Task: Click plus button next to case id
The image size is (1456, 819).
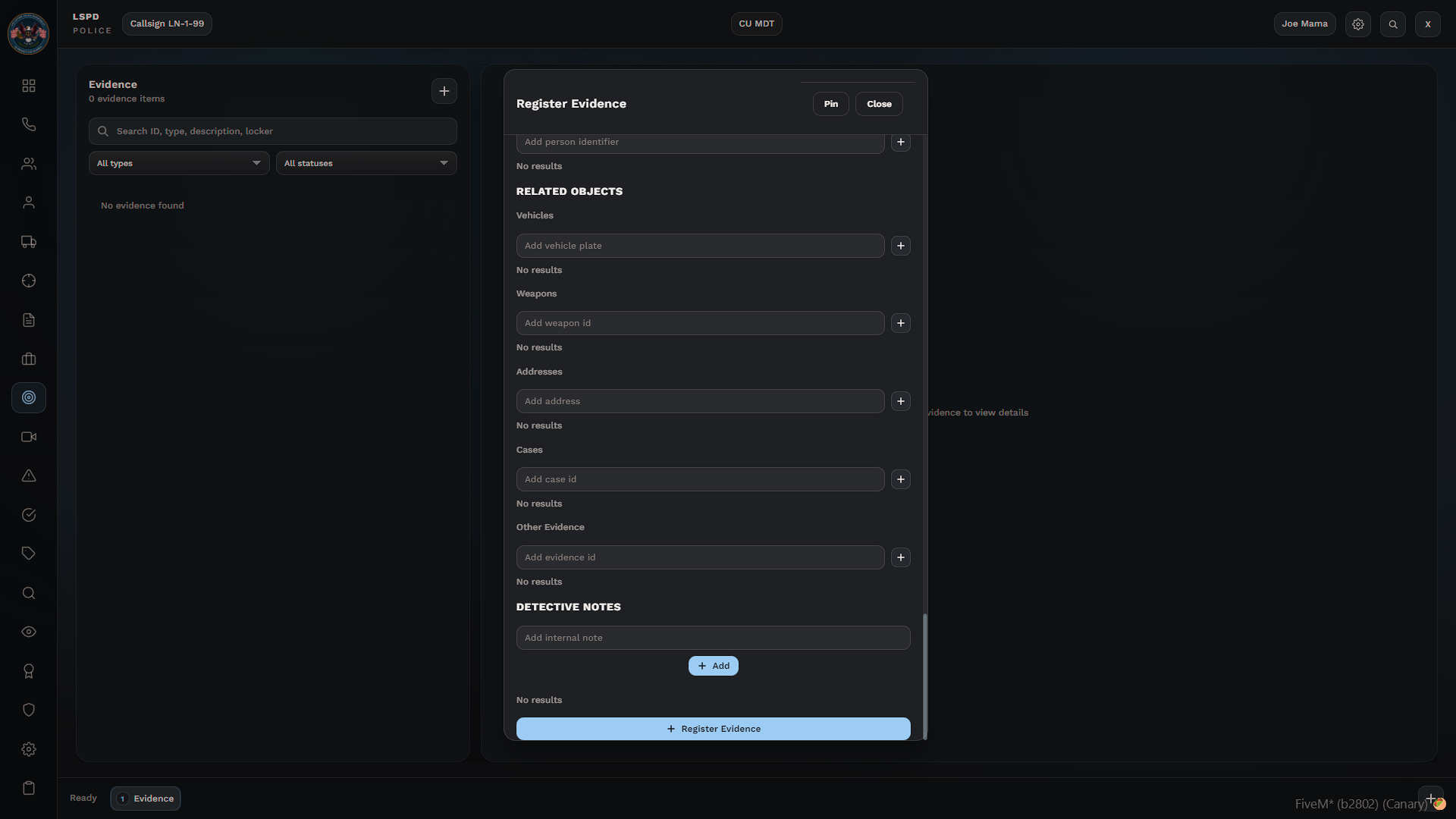Action: pos(900,479)
